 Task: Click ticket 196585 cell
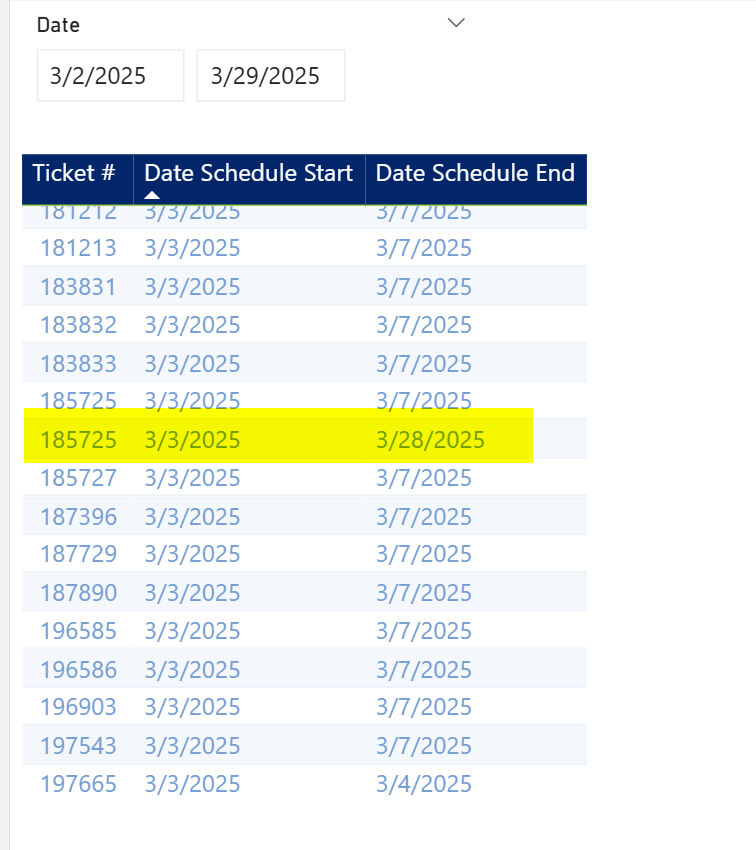79,631
